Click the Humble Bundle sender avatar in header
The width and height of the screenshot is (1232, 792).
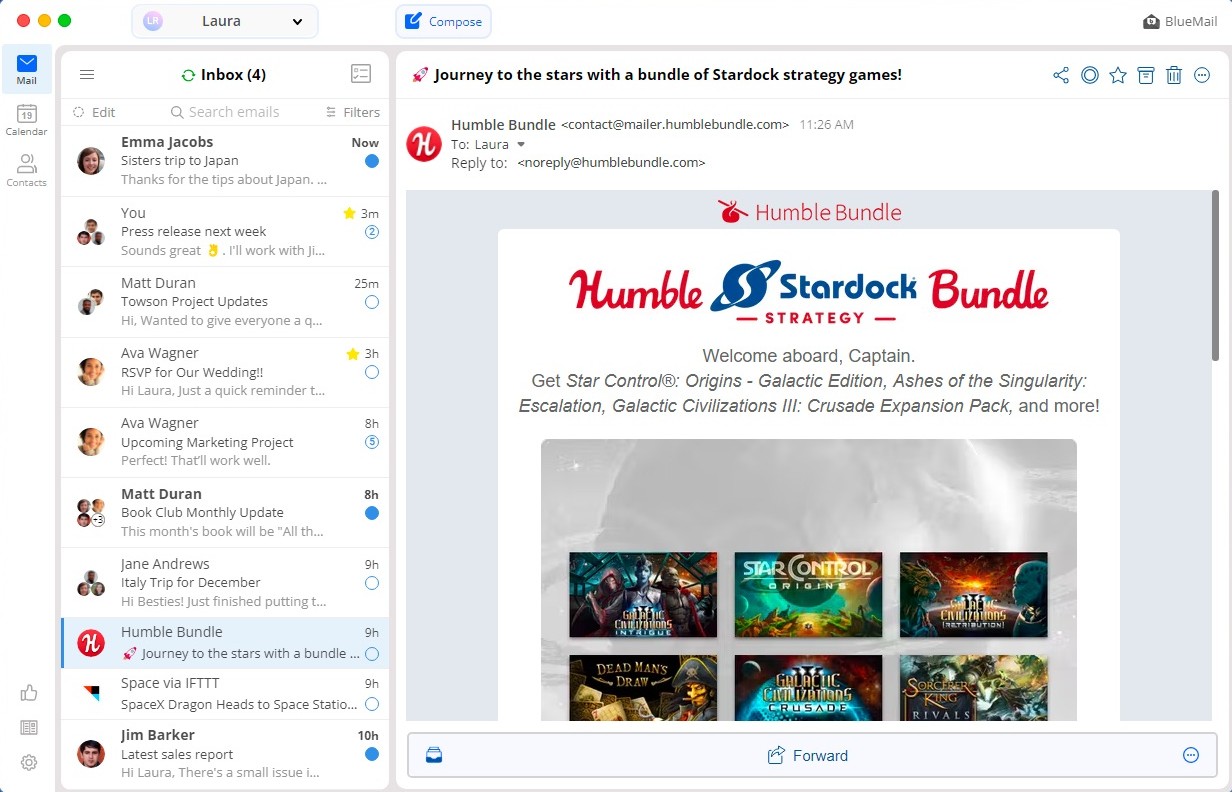pyautogui.click(x=424, y=144)
